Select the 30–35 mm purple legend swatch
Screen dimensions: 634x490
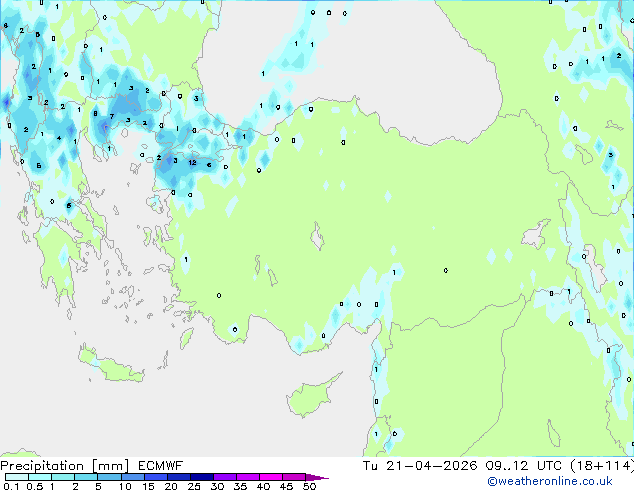click(224, 477)
